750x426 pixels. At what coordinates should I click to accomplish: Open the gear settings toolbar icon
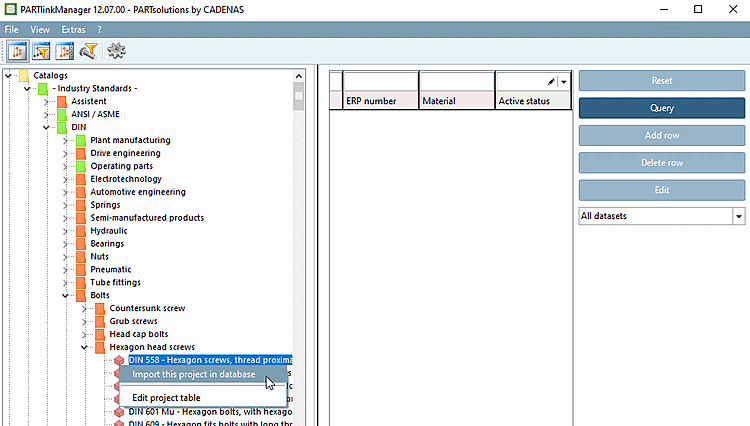pyautogui.click(x=116, y=51)
